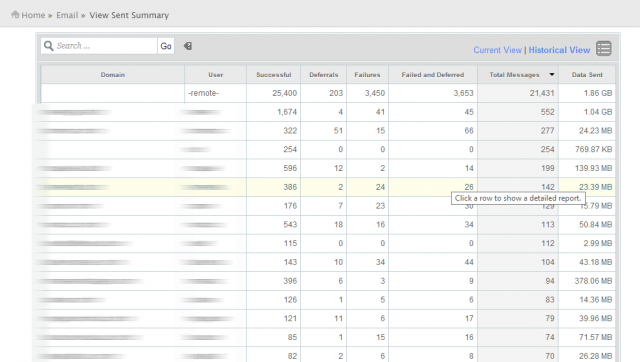Click the 24.23 MB data sent cell
The height and width of the screenshot is (362, 640).
click(x=587, y=131)
